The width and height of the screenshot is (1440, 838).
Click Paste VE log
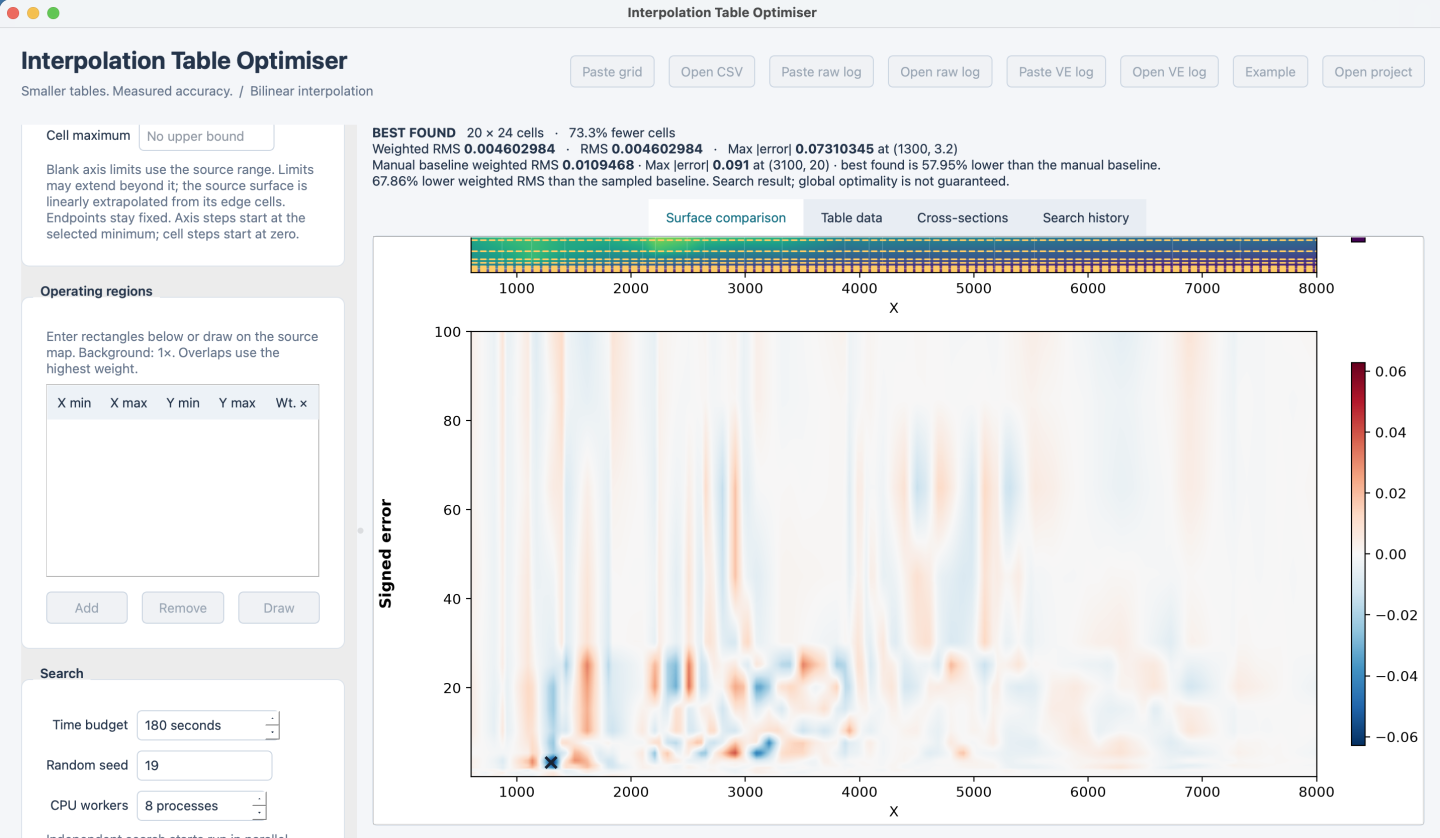click(x=1056, y=72)
